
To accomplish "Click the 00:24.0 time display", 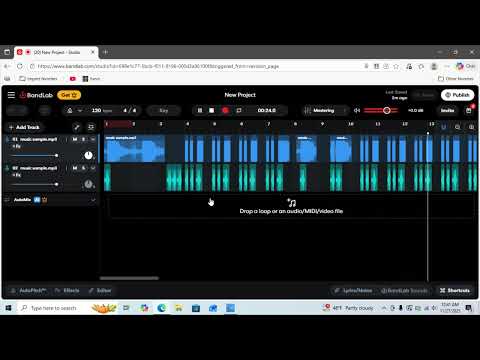I will point(267,110).
